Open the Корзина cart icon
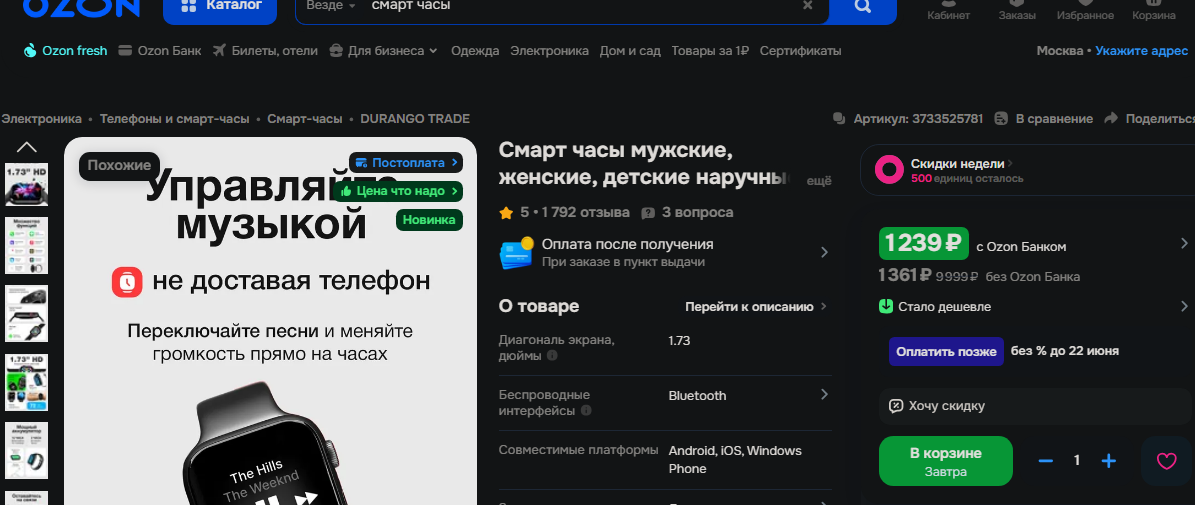The height and width of the screenshot is (505, 1195). click(x=1154, y=10)
